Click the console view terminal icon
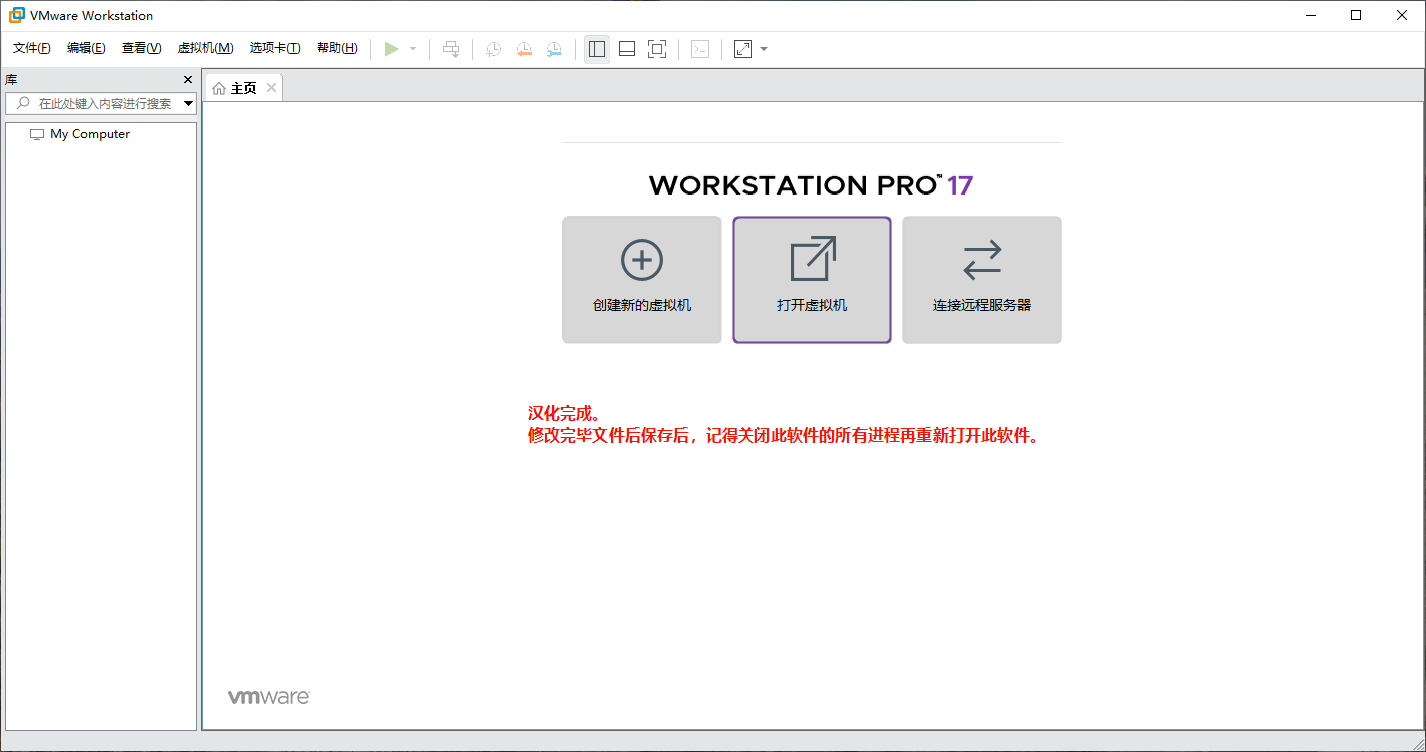The width and height of the screenshot is (1426, 752). point(700,49)
